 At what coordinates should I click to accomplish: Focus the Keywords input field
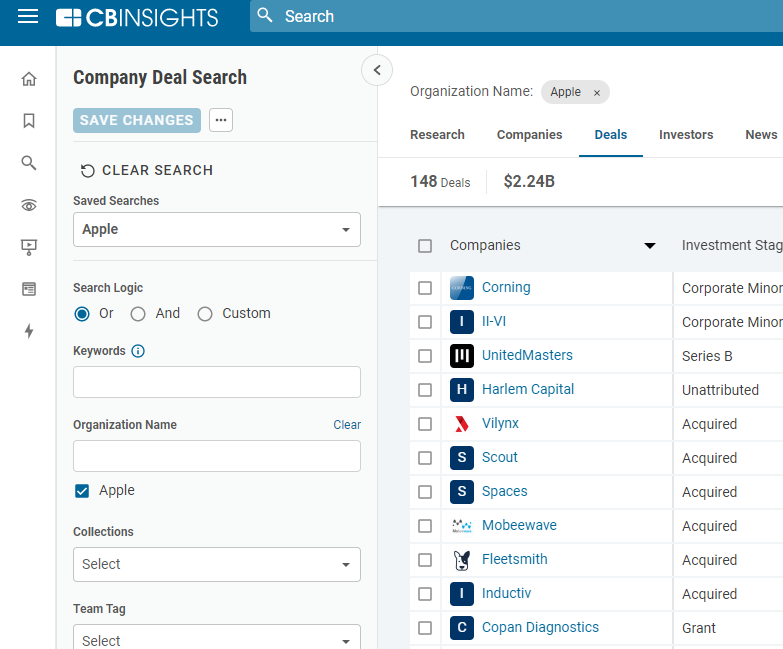[x=217, y=382]
